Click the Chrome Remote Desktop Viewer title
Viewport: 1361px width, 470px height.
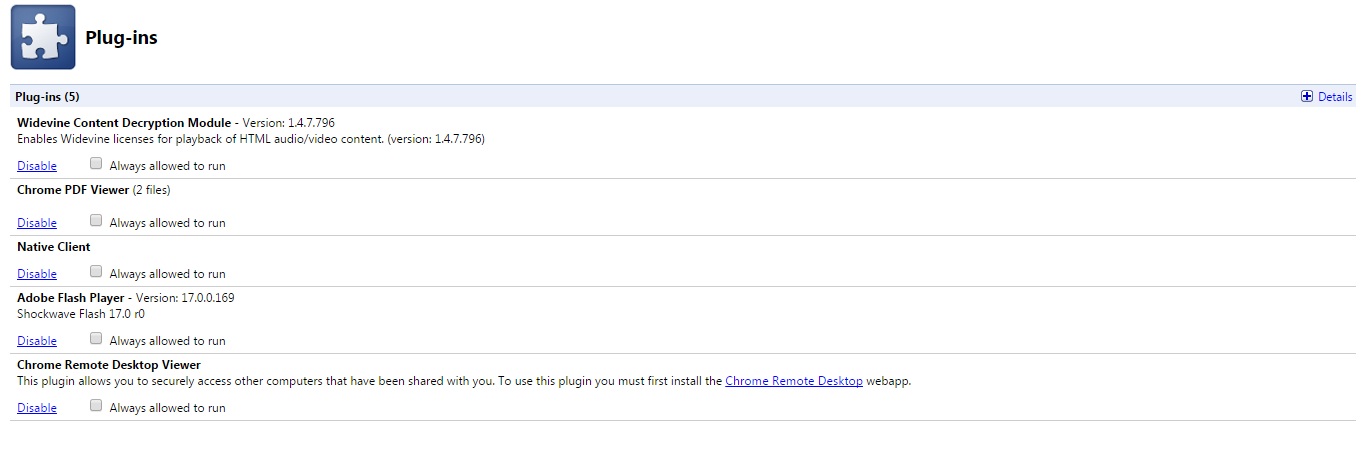[109, 365]
